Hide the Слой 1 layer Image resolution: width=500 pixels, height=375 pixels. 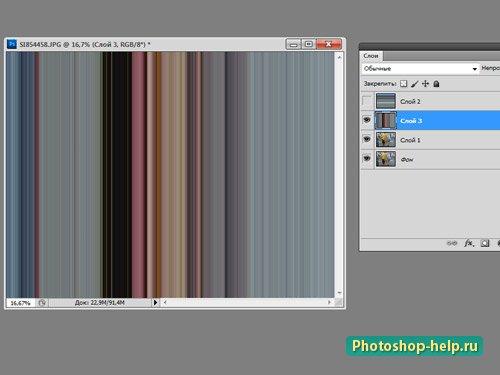[x=367, y=139]
